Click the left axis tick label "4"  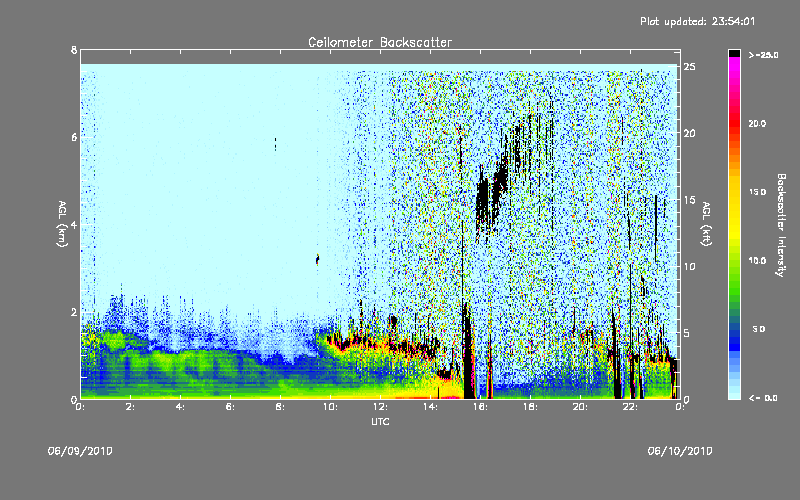(74, 224)
